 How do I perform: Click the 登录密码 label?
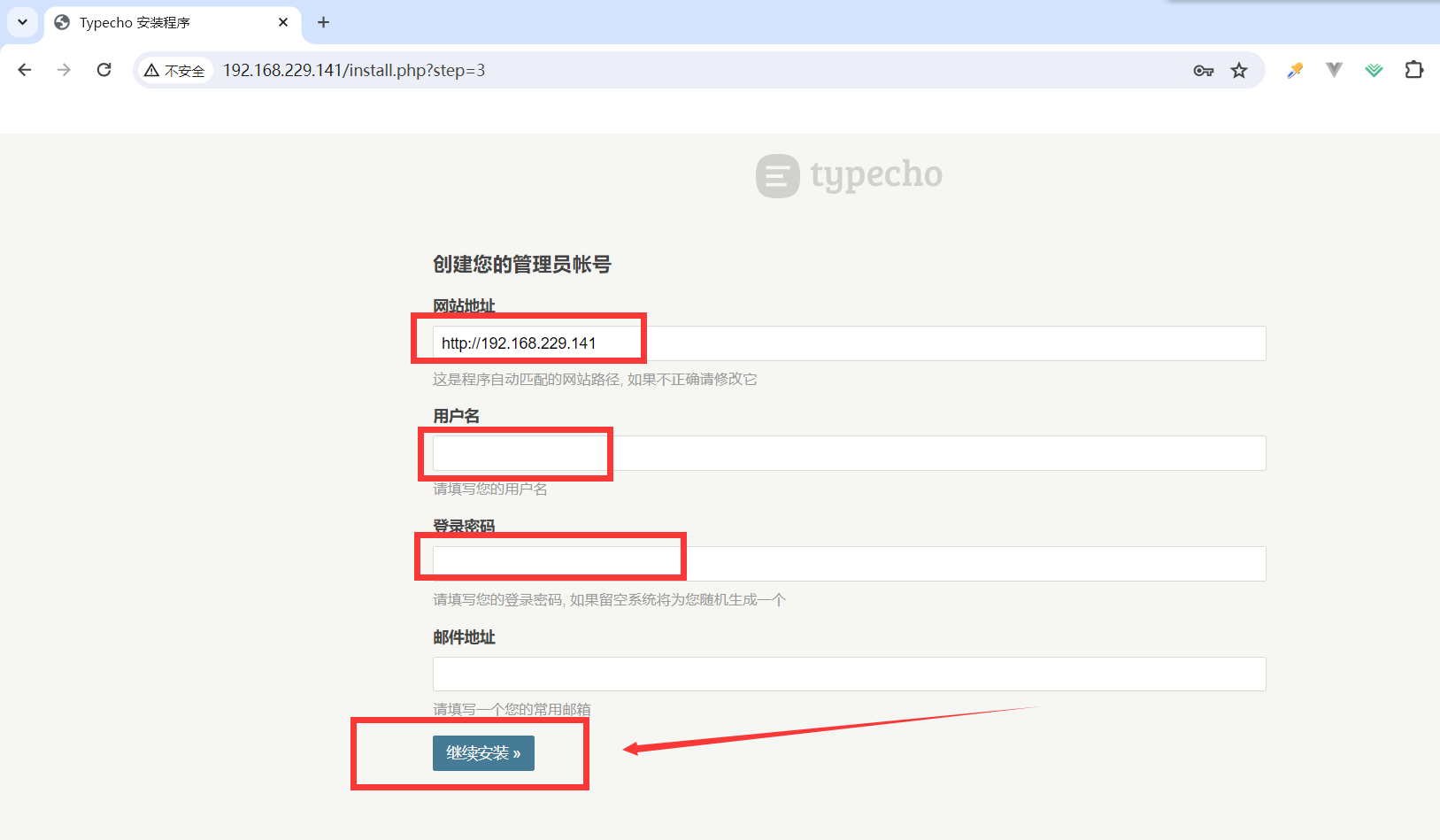464,527
